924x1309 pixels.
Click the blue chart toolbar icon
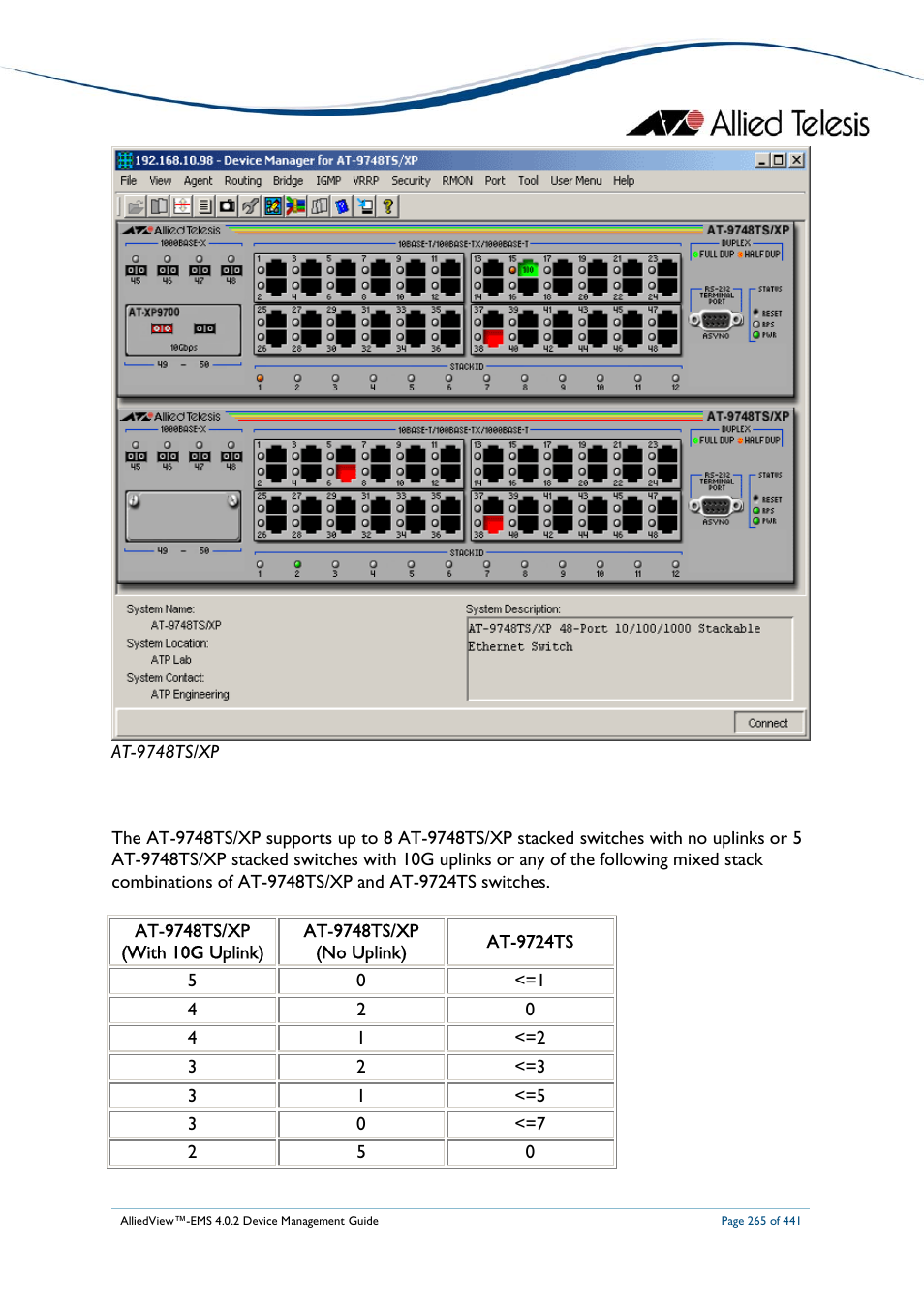[273, 205]
